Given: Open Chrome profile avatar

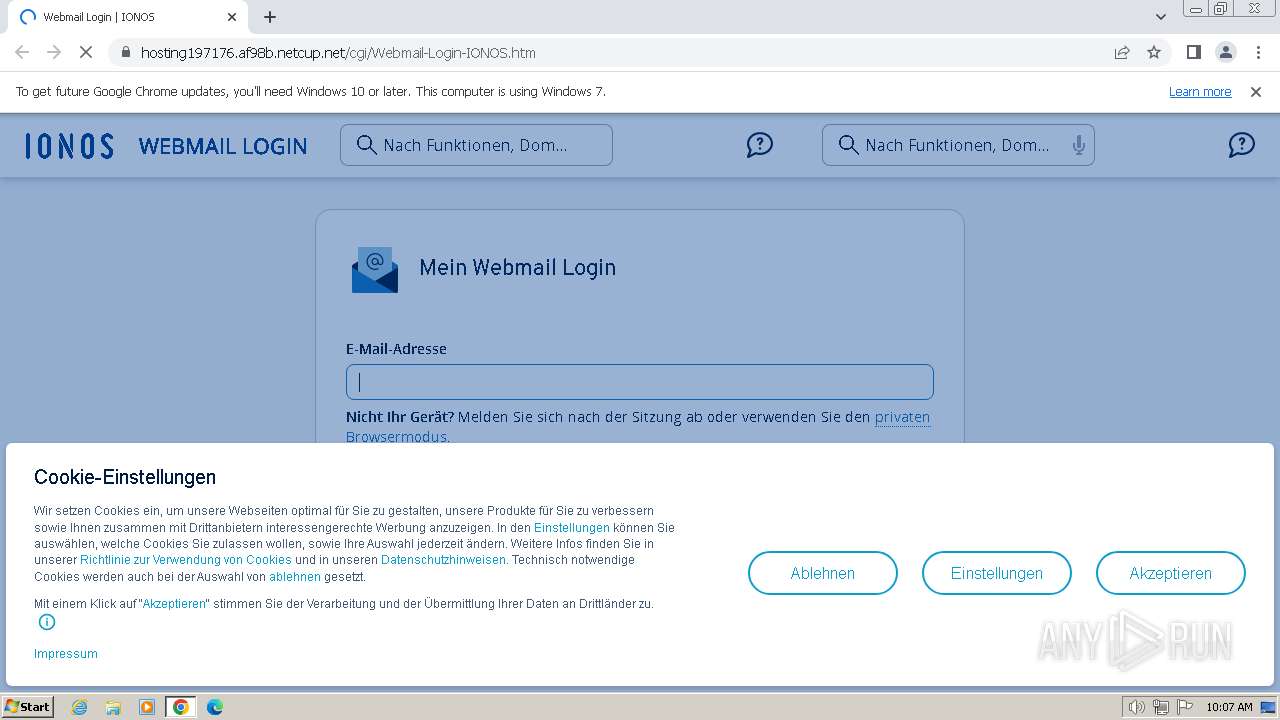Looking at the screenshot, I should point(1225,53).
